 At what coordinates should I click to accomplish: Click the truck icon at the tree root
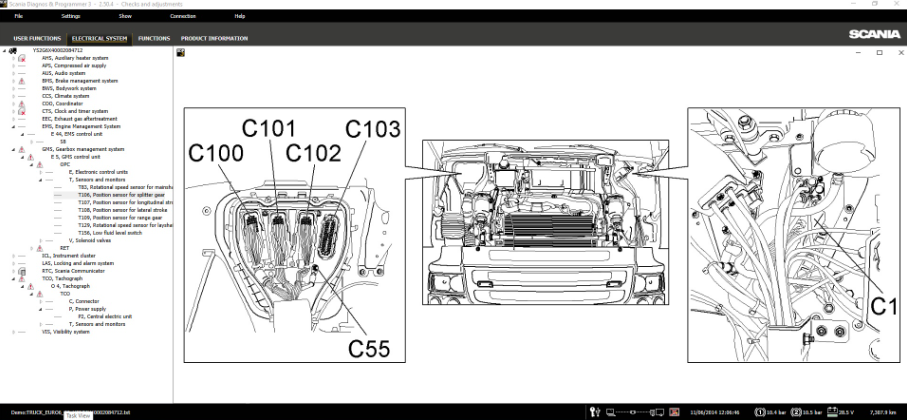[13, 50]
